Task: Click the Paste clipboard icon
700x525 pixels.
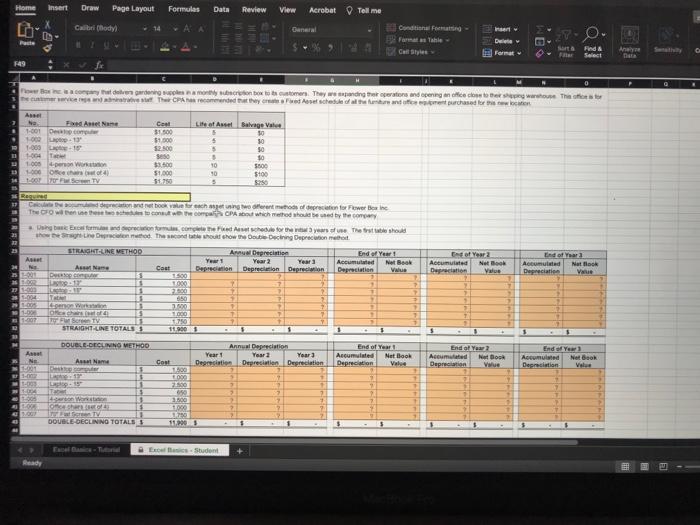Action: click(x=26, y=30)
